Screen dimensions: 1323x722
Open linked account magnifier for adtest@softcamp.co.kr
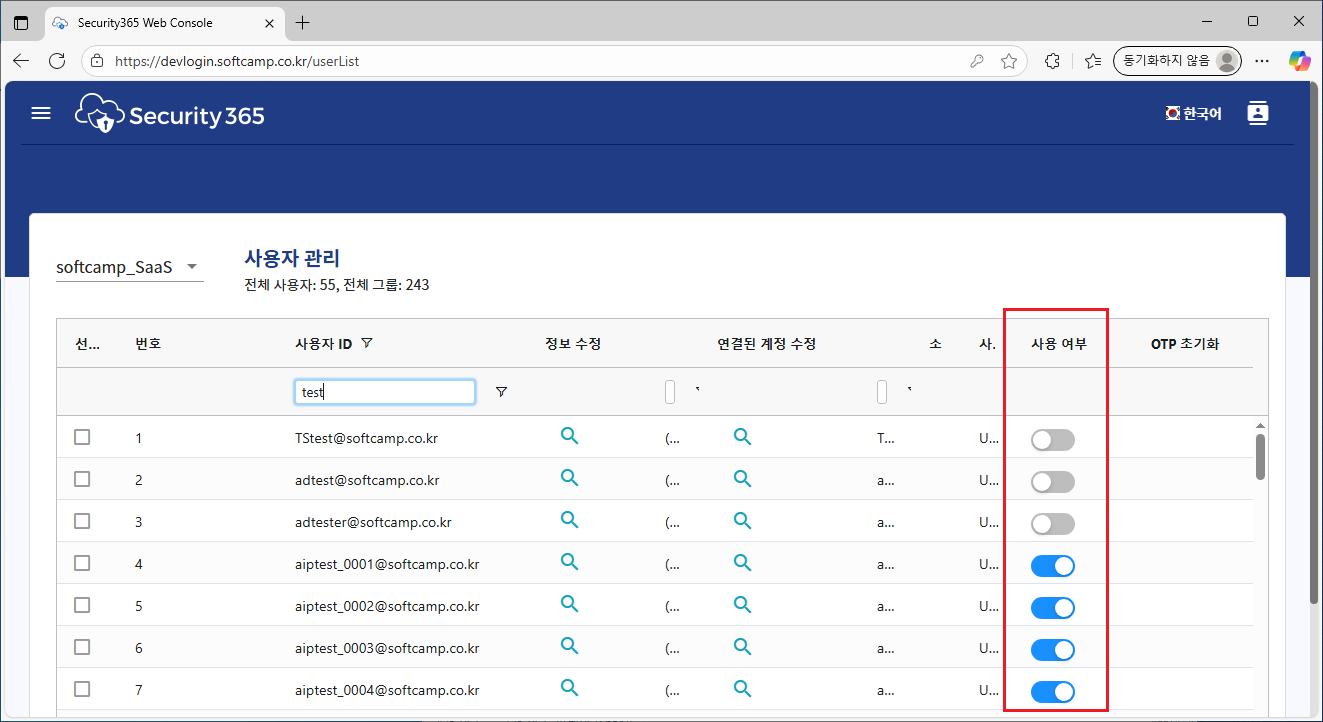pos(742,478)
